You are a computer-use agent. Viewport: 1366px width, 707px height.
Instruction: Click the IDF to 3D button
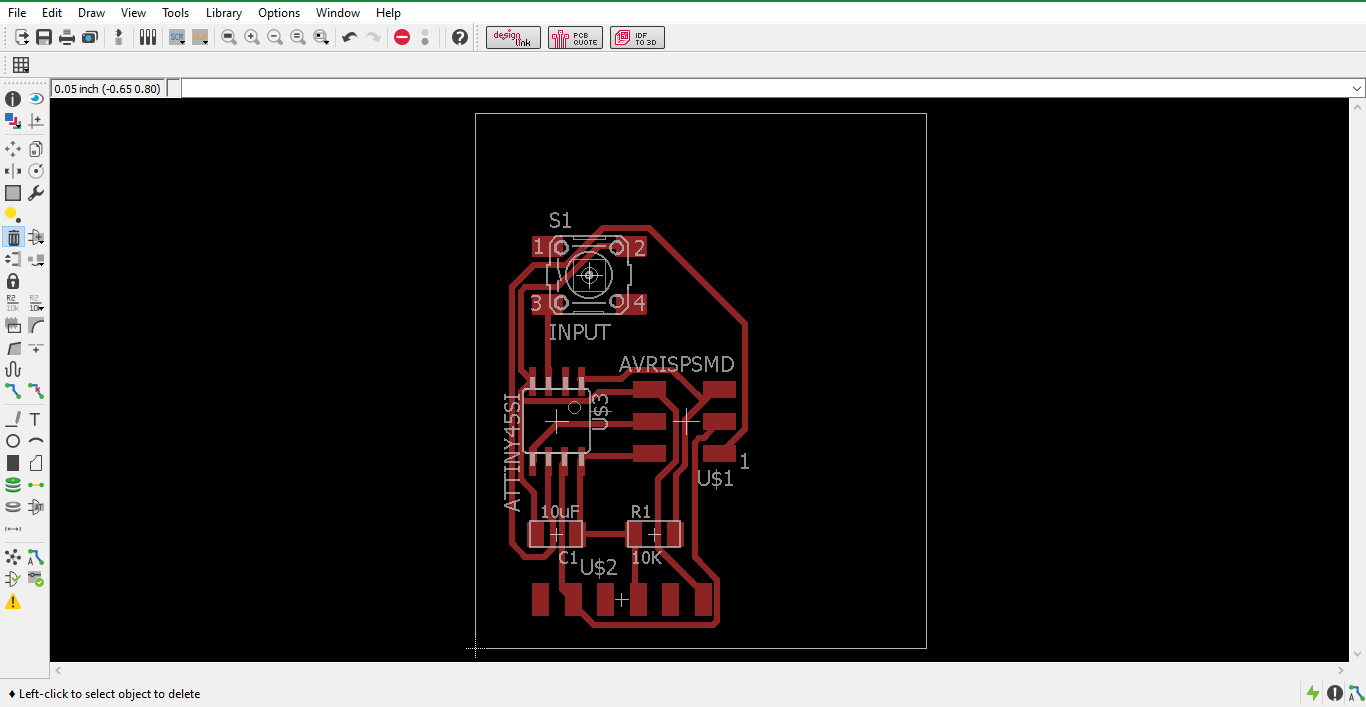637,37
